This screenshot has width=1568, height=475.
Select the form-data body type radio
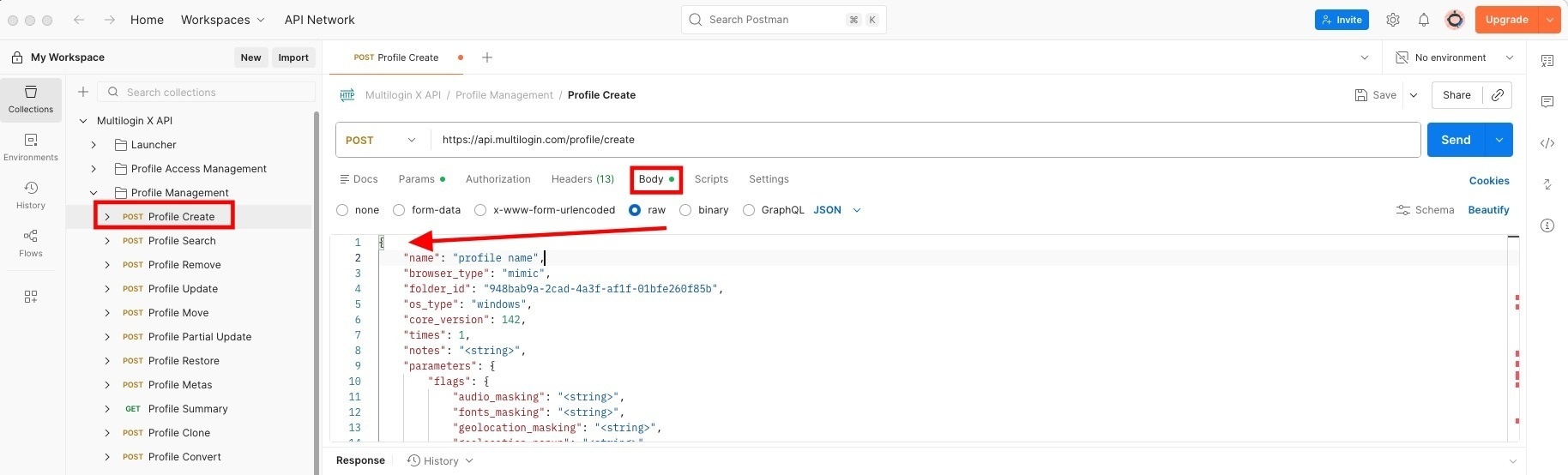399,210
